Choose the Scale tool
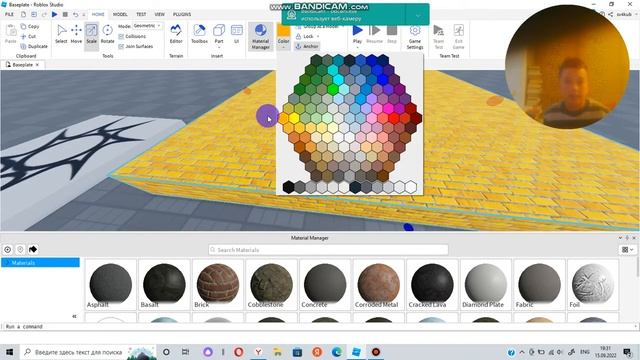Image resolution: width=640 pixels, height=360 pixels. (x=91, y=34)
